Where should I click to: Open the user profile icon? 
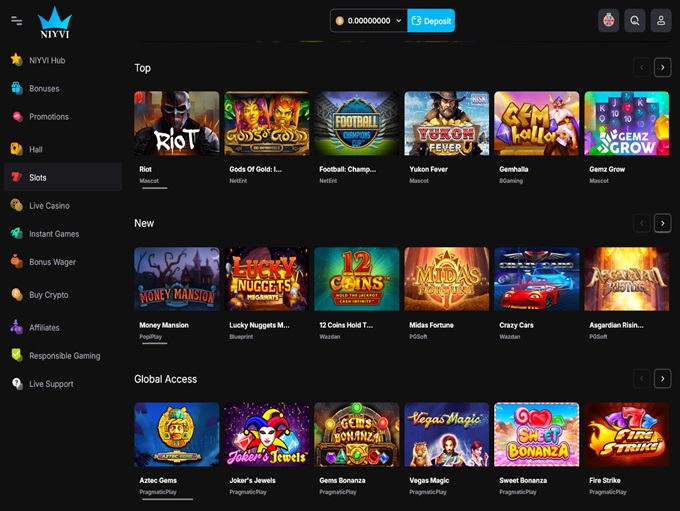[660, 20]
